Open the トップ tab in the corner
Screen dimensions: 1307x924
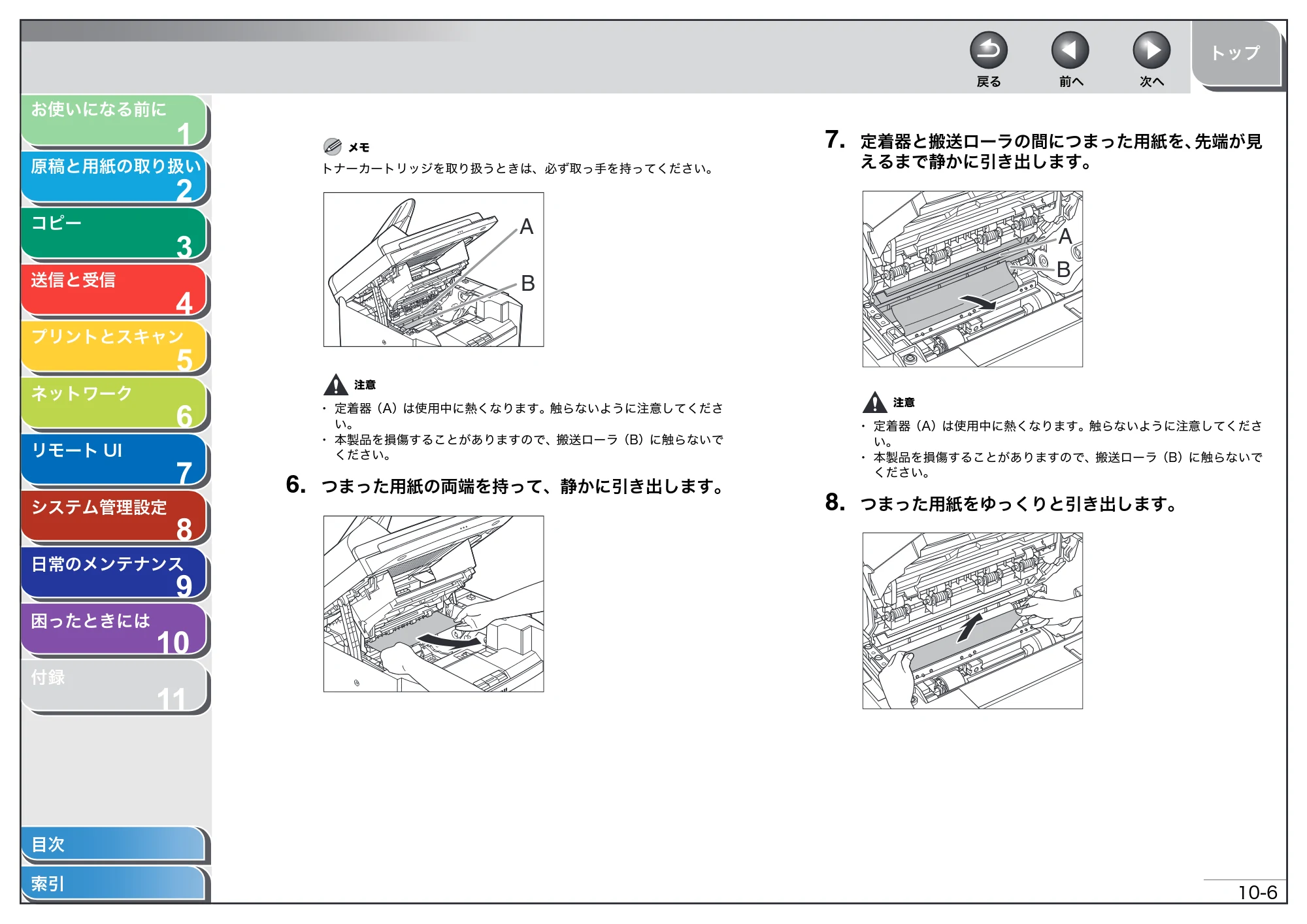[x=1236, y=54]
